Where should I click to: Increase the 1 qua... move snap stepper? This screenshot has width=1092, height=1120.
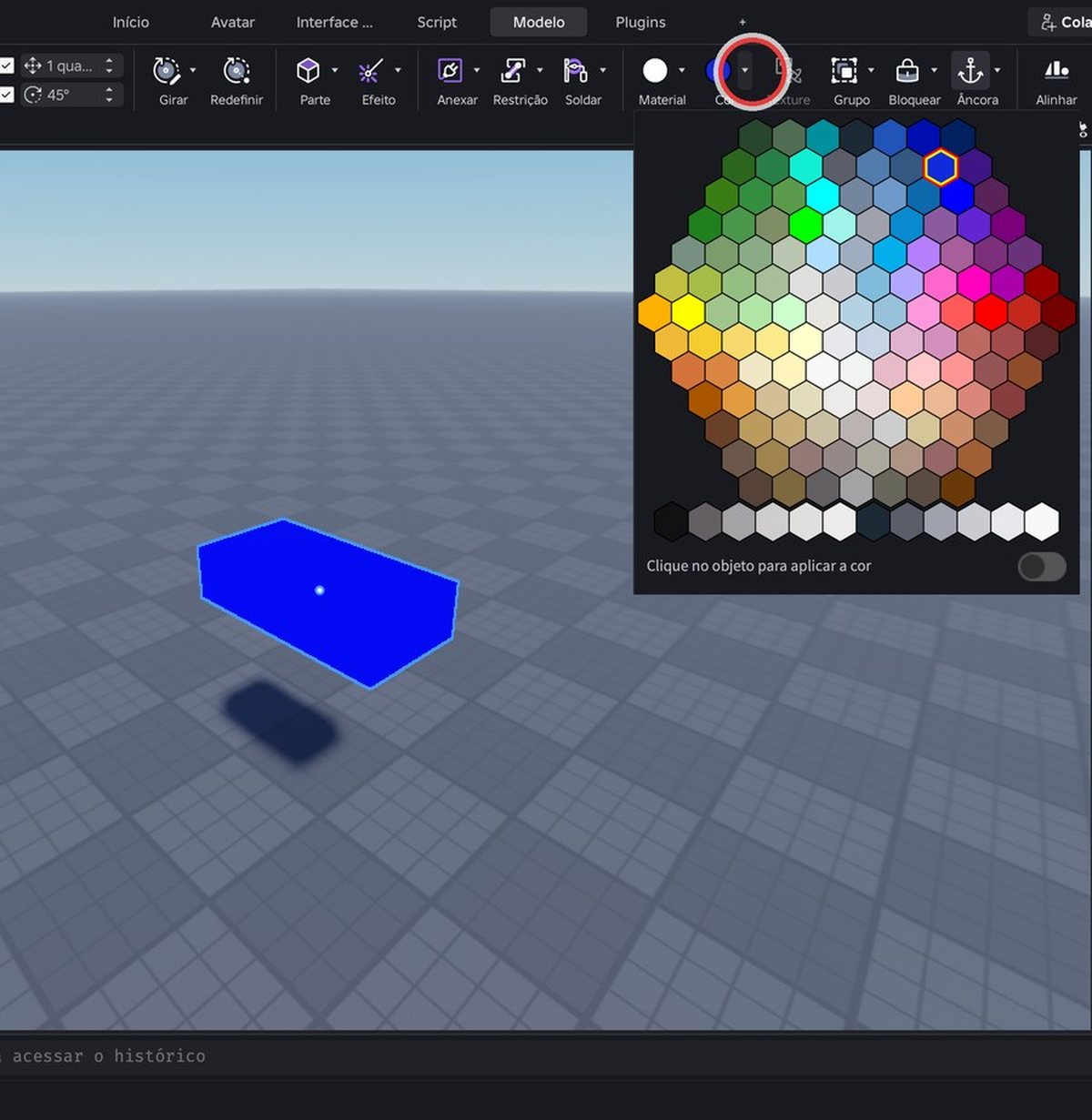tap(109, 61)
